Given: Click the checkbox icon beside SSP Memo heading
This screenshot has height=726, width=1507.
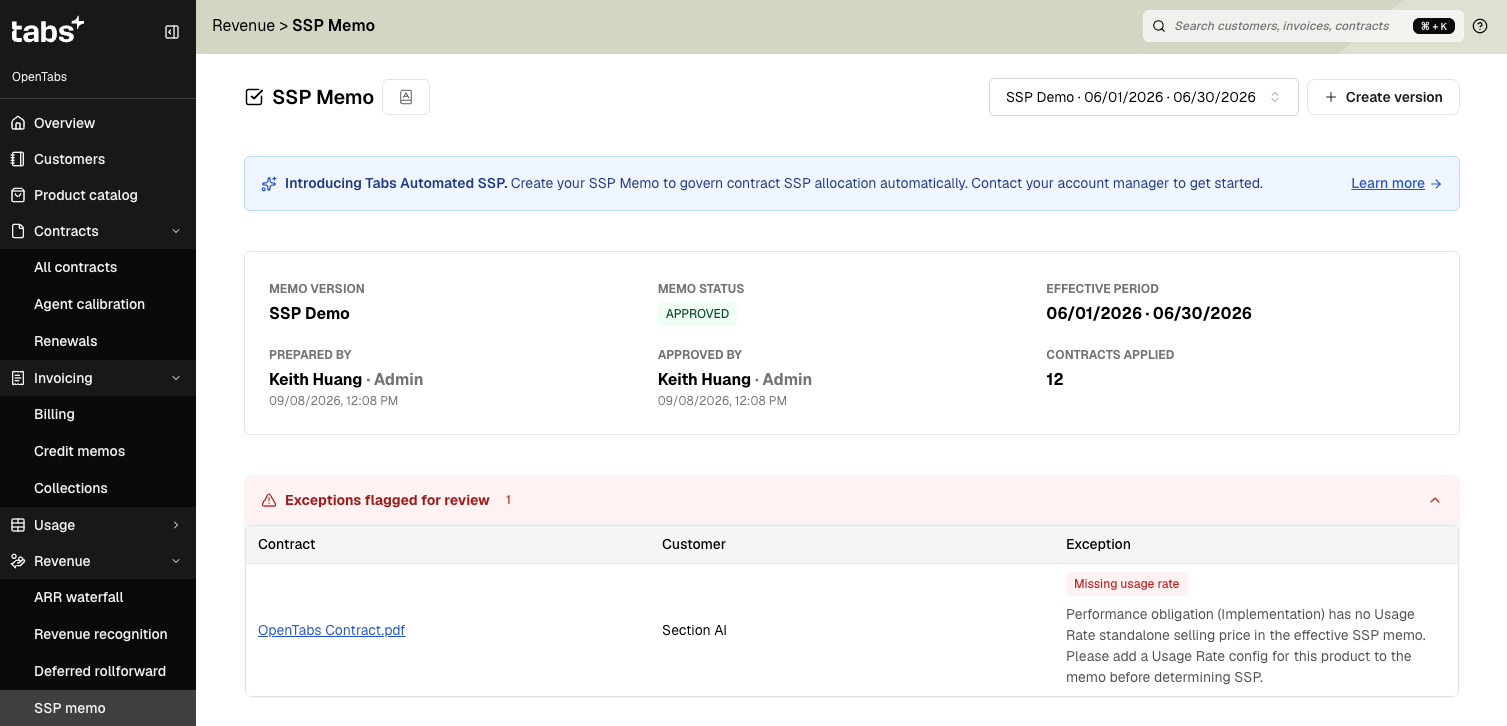Looking at the screenshot, I should pyautogui.click(x=254, y=97).
